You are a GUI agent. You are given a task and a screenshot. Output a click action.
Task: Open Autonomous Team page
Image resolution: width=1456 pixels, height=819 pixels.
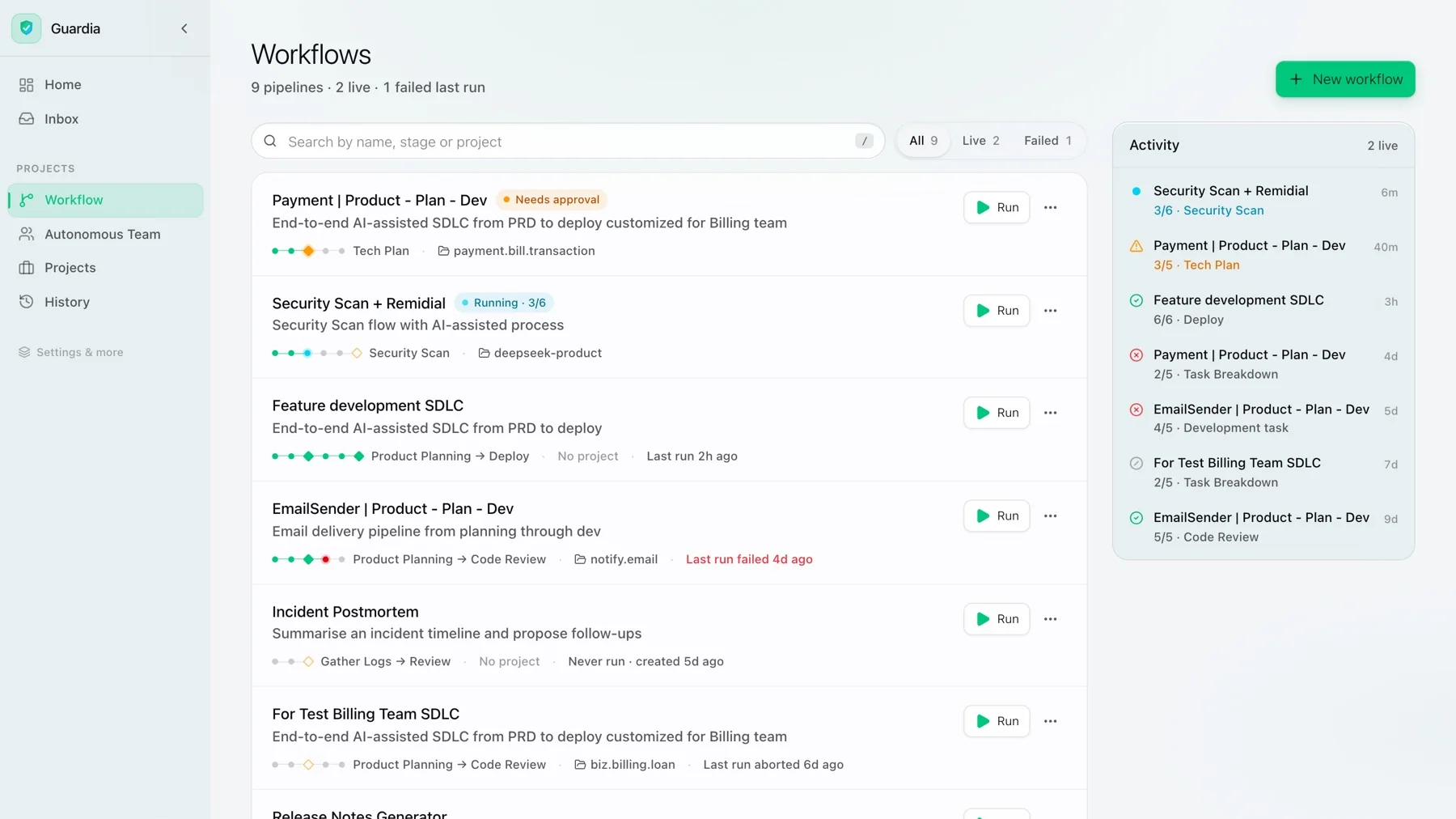tap(105, 234)
